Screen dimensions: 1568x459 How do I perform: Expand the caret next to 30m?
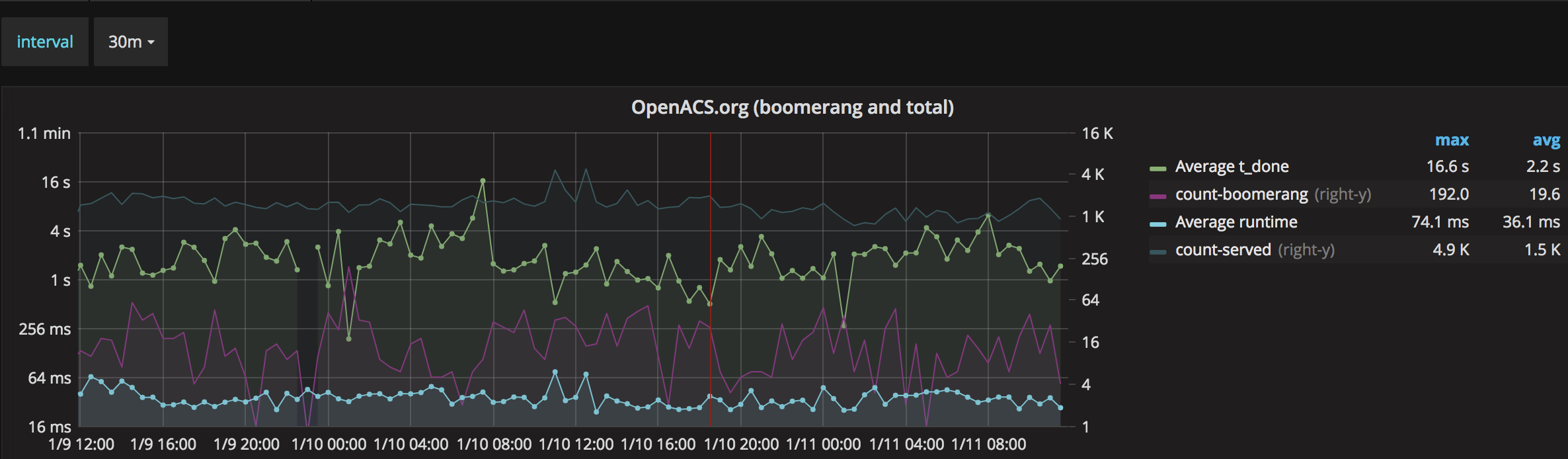pos(151,42)
